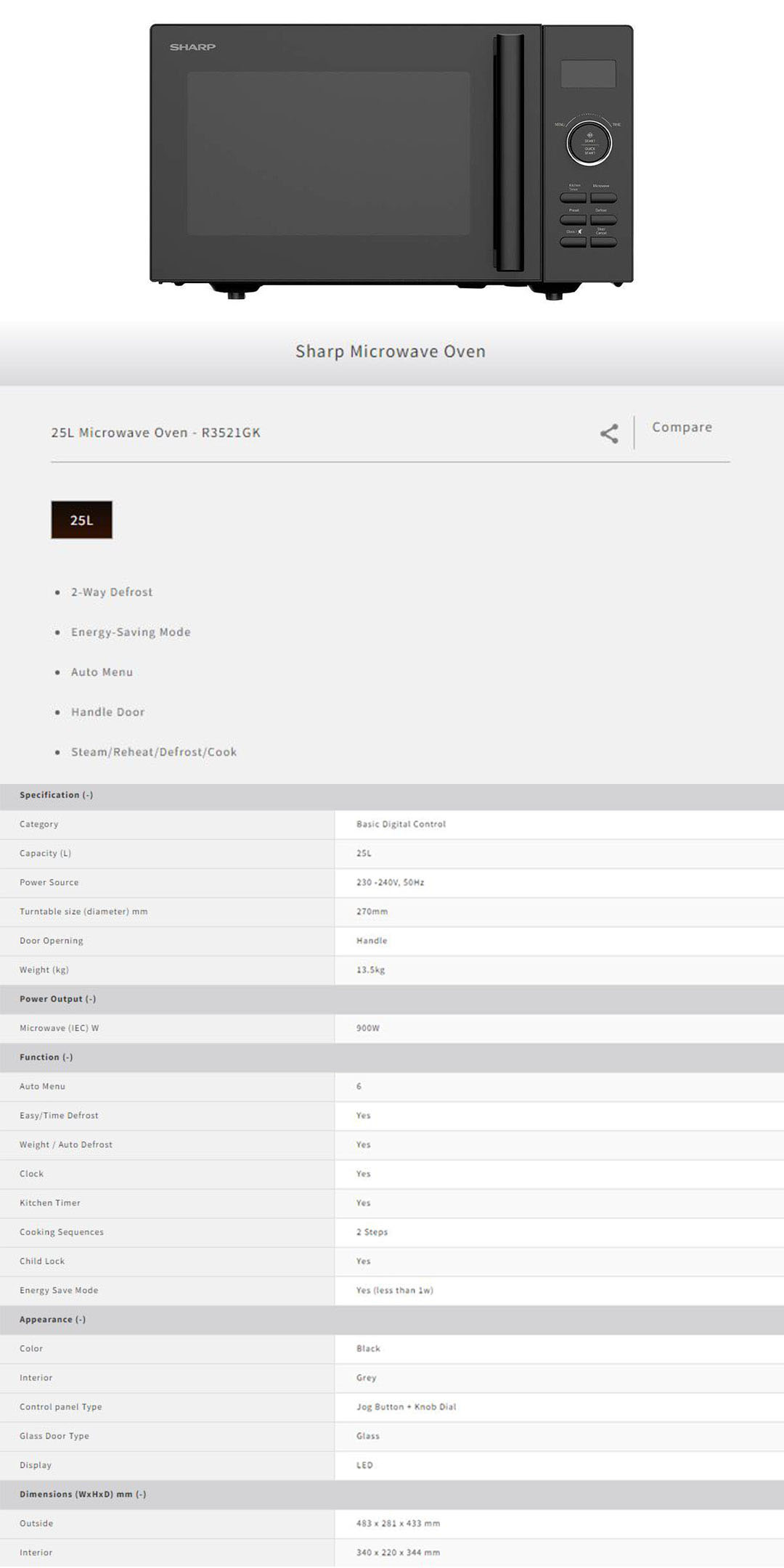
Task: Collapse the Power Output section
Action: tap(58, 999)
